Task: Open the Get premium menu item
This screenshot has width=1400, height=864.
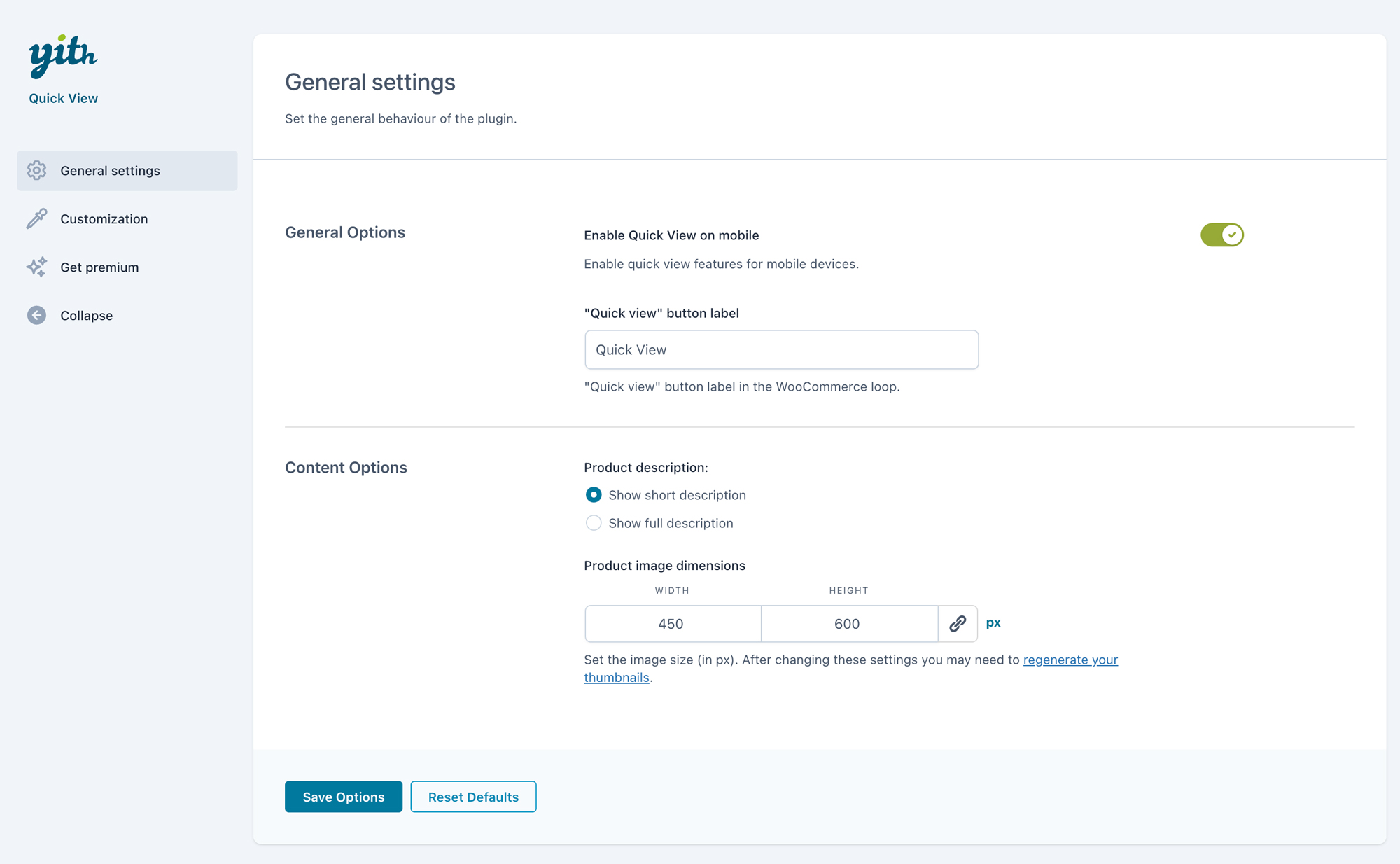Action: coord(99,267)
